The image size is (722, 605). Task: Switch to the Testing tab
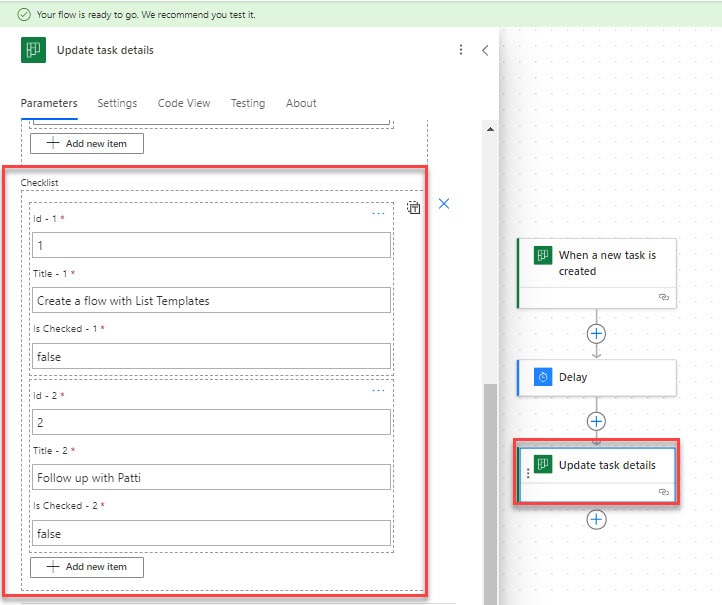248,103
